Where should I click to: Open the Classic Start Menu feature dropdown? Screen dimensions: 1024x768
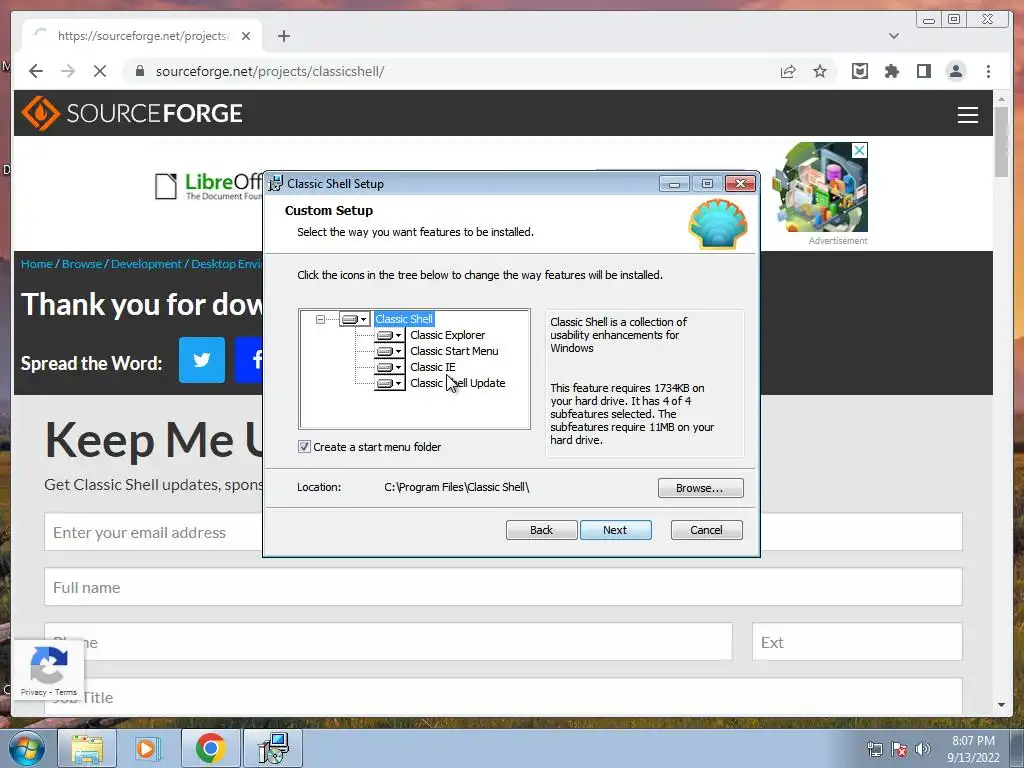pos(389,351)
